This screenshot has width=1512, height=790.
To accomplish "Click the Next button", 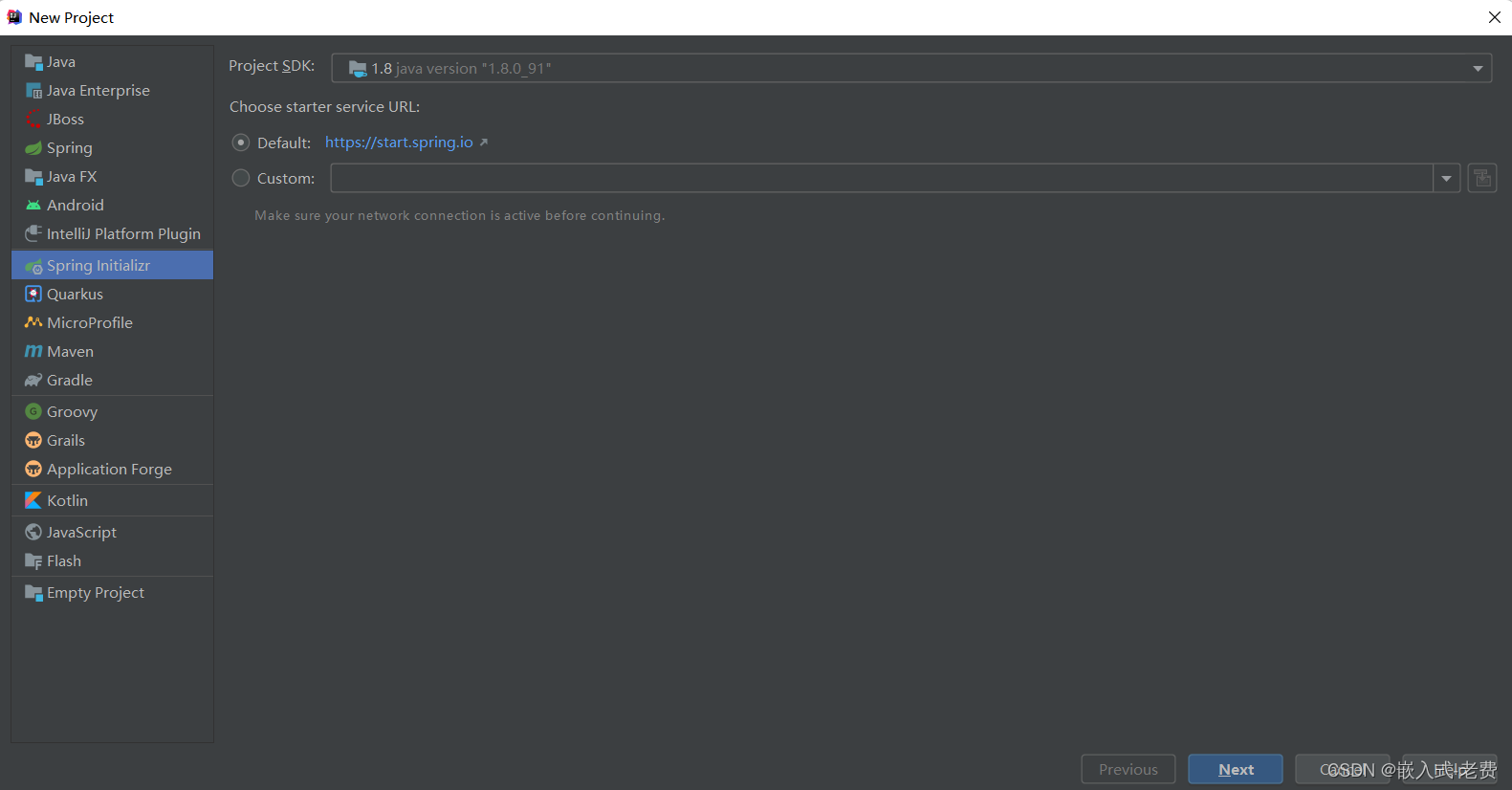I will point(1236,769).
